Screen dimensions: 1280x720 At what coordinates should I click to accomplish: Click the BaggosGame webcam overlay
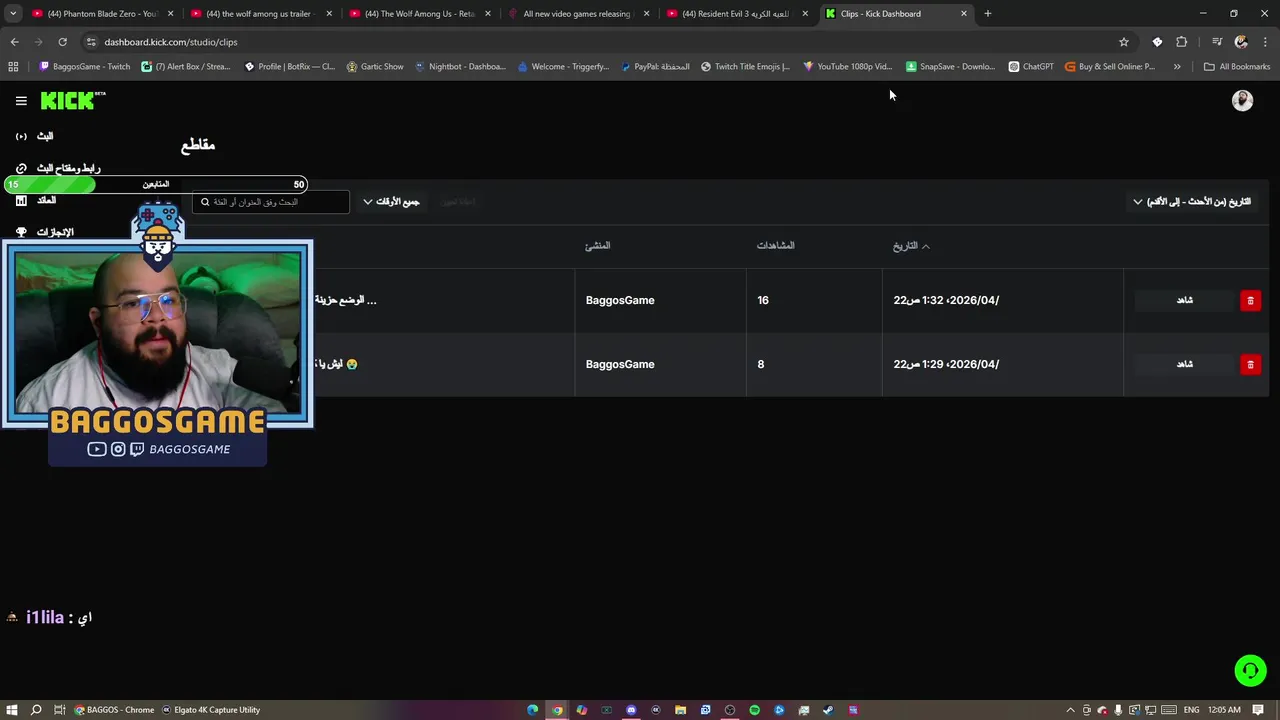pos(158,334)
